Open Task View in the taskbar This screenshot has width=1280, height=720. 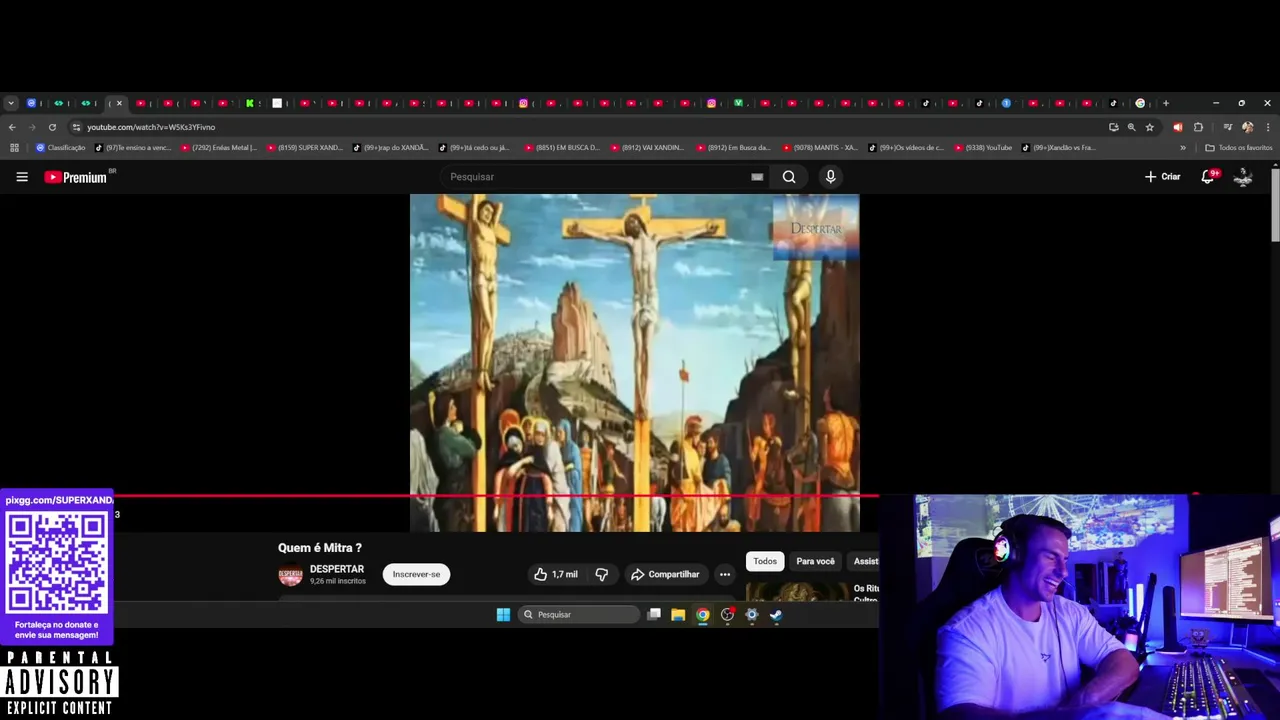point(654,614)
